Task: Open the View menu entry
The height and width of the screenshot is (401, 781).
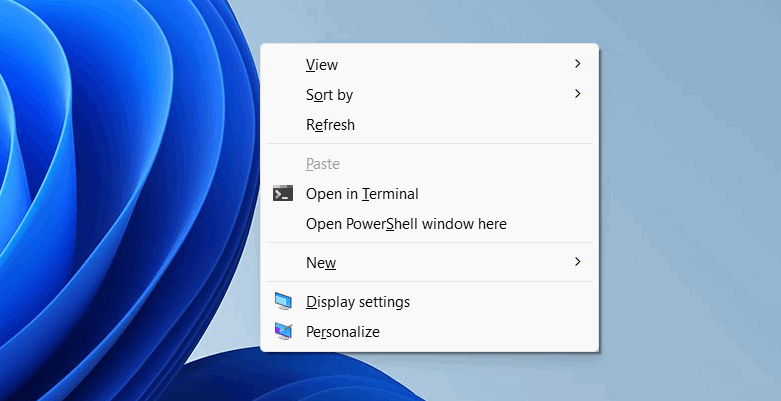Action: pyautogui.click(x=429, y=64)
